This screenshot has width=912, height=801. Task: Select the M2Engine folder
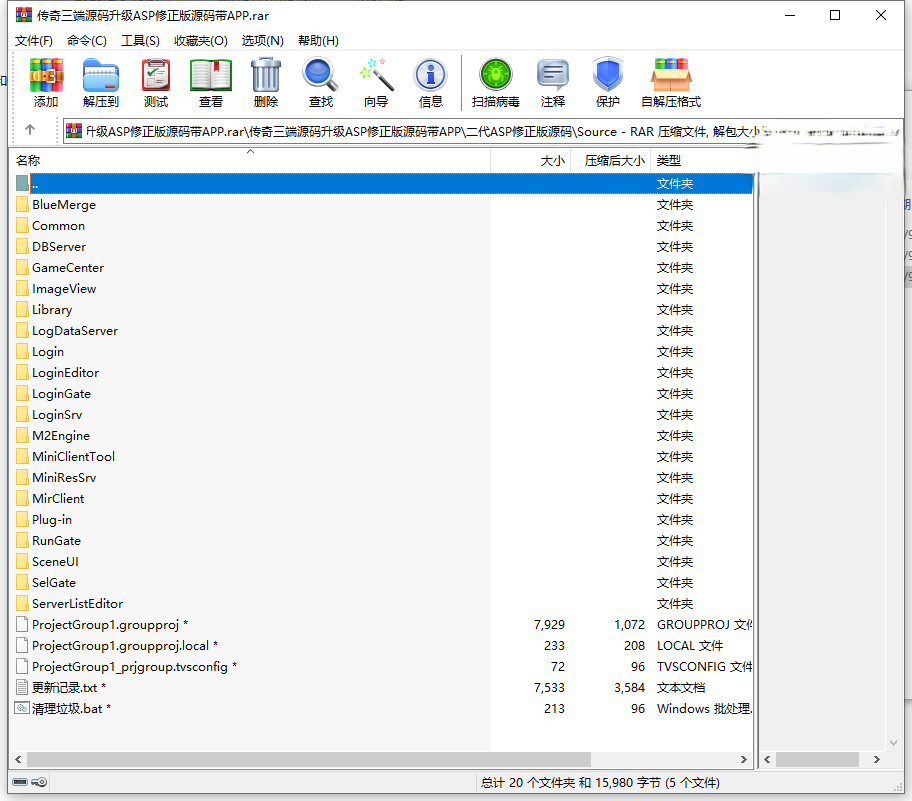(x=61, y=435)
